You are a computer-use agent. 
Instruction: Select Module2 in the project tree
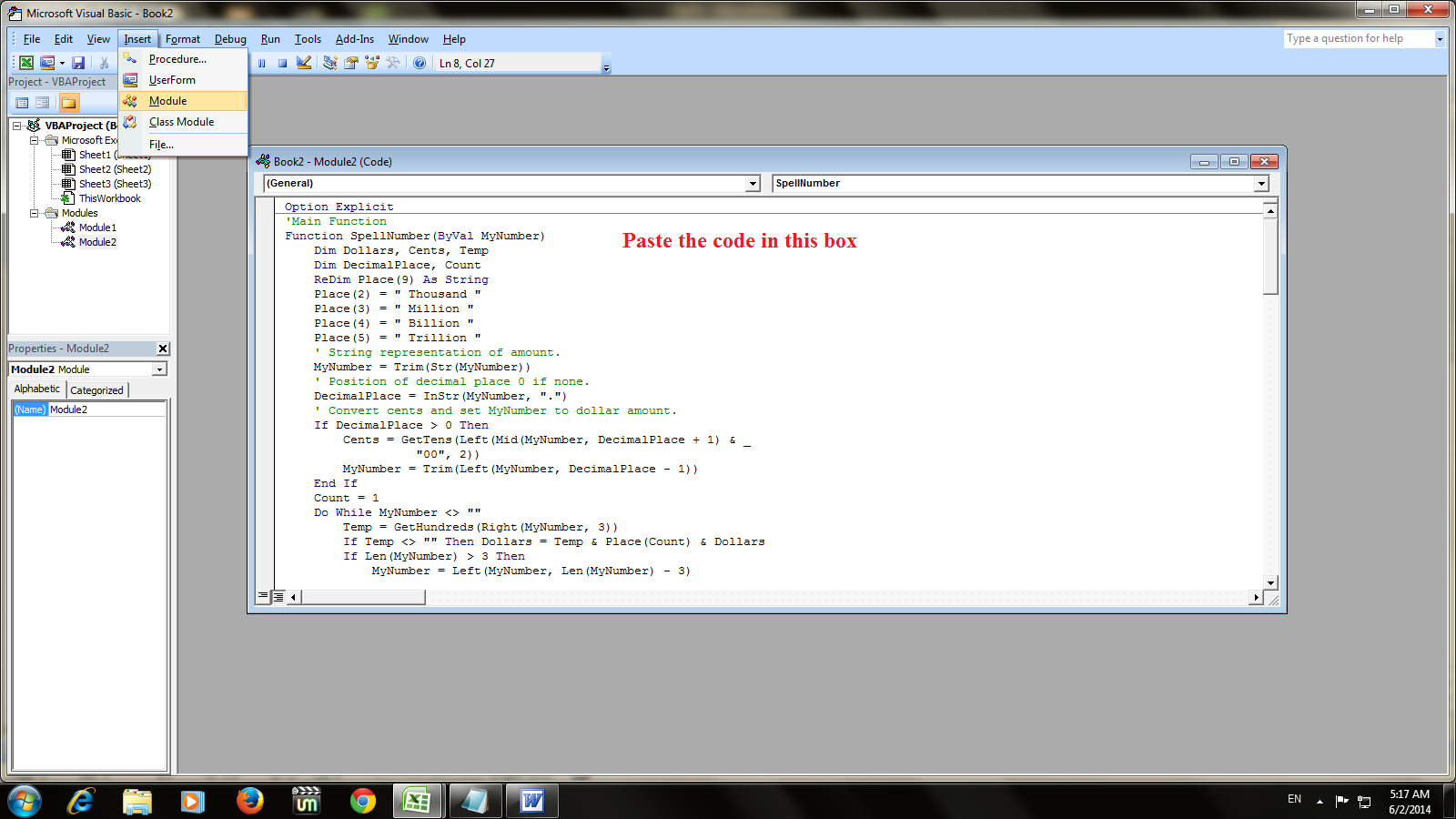click(x=97, y=242)
